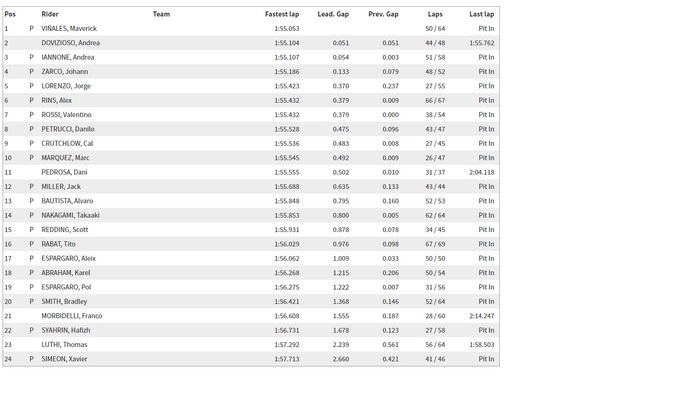Select rider REDDING, Scott
The height and width of the screenshot is (401, 684).
65,230
